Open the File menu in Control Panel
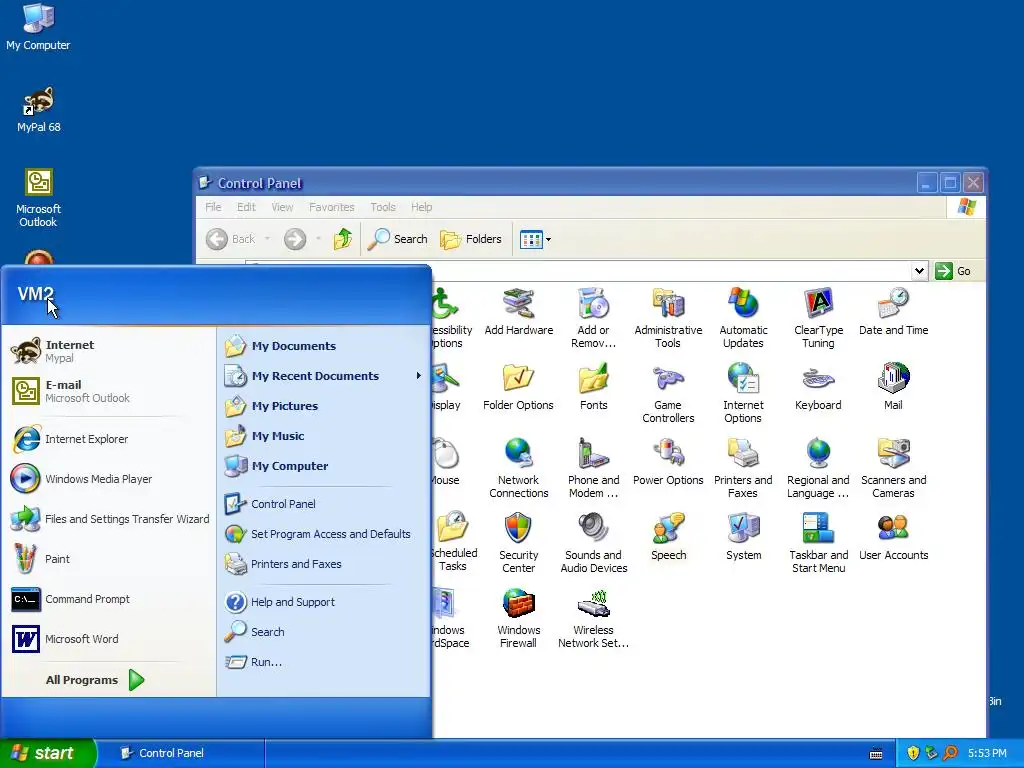 pyautogui.click(x=213, y=207)
